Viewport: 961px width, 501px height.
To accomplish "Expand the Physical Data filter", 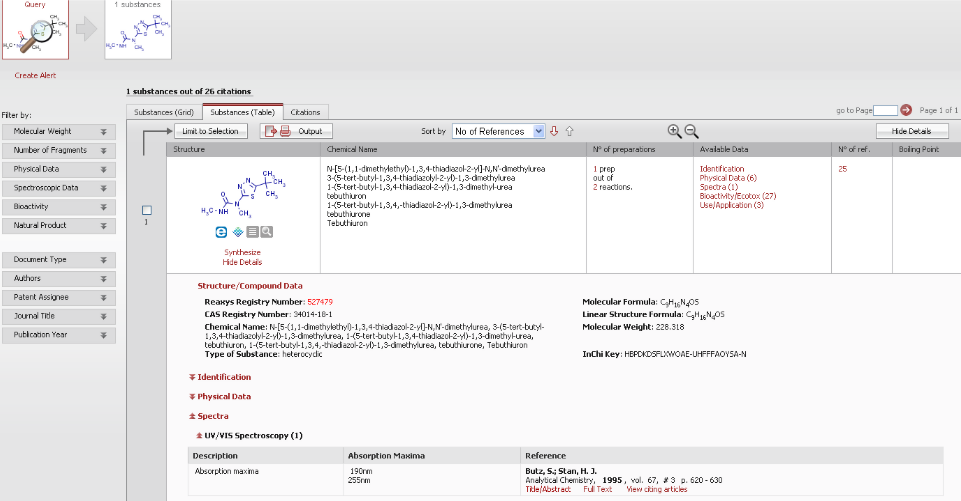I will pyautogui.click(x=59, y=169).
